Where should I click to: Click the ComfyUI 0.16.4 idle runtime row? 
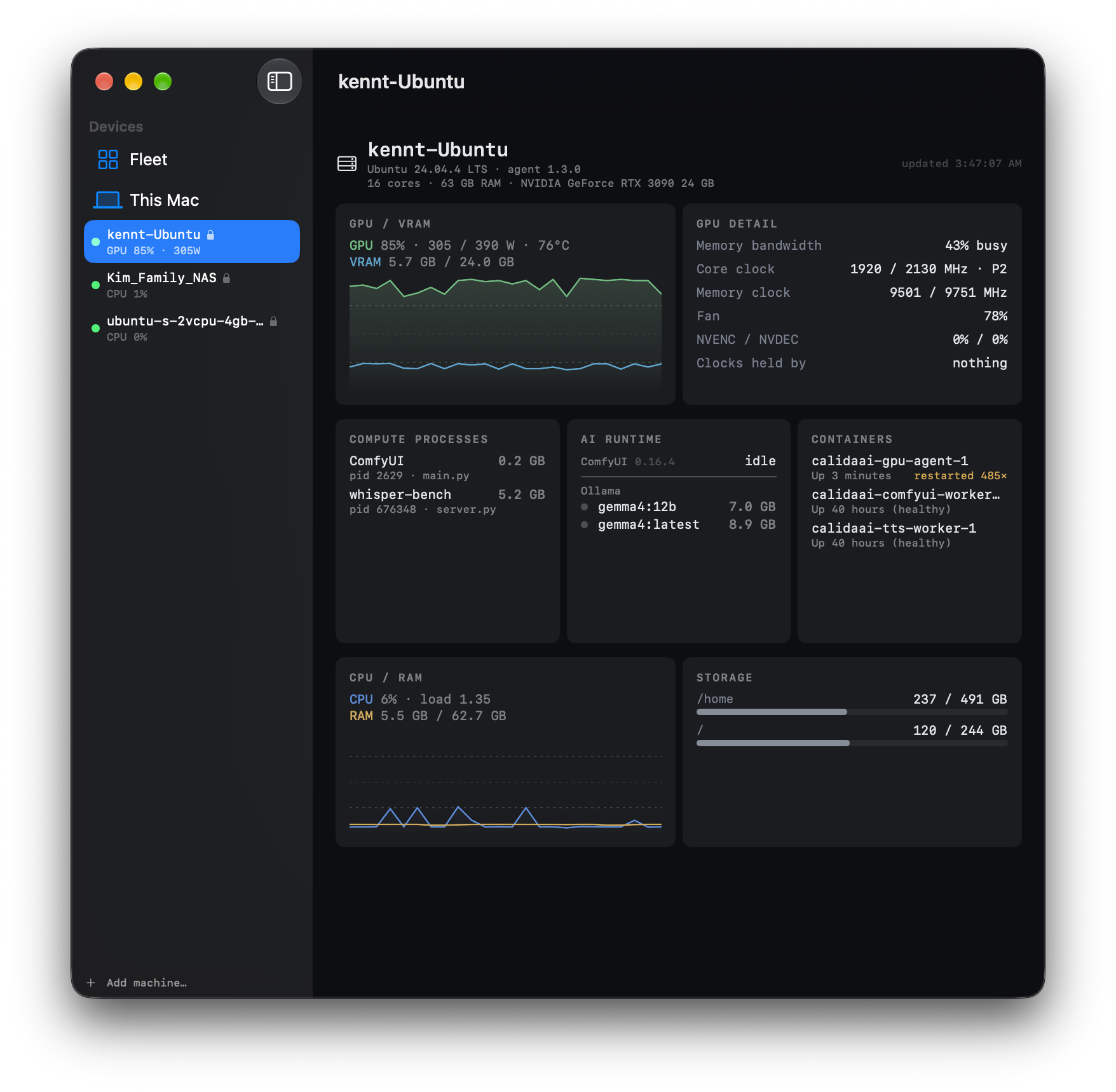(x=679, y=461)
